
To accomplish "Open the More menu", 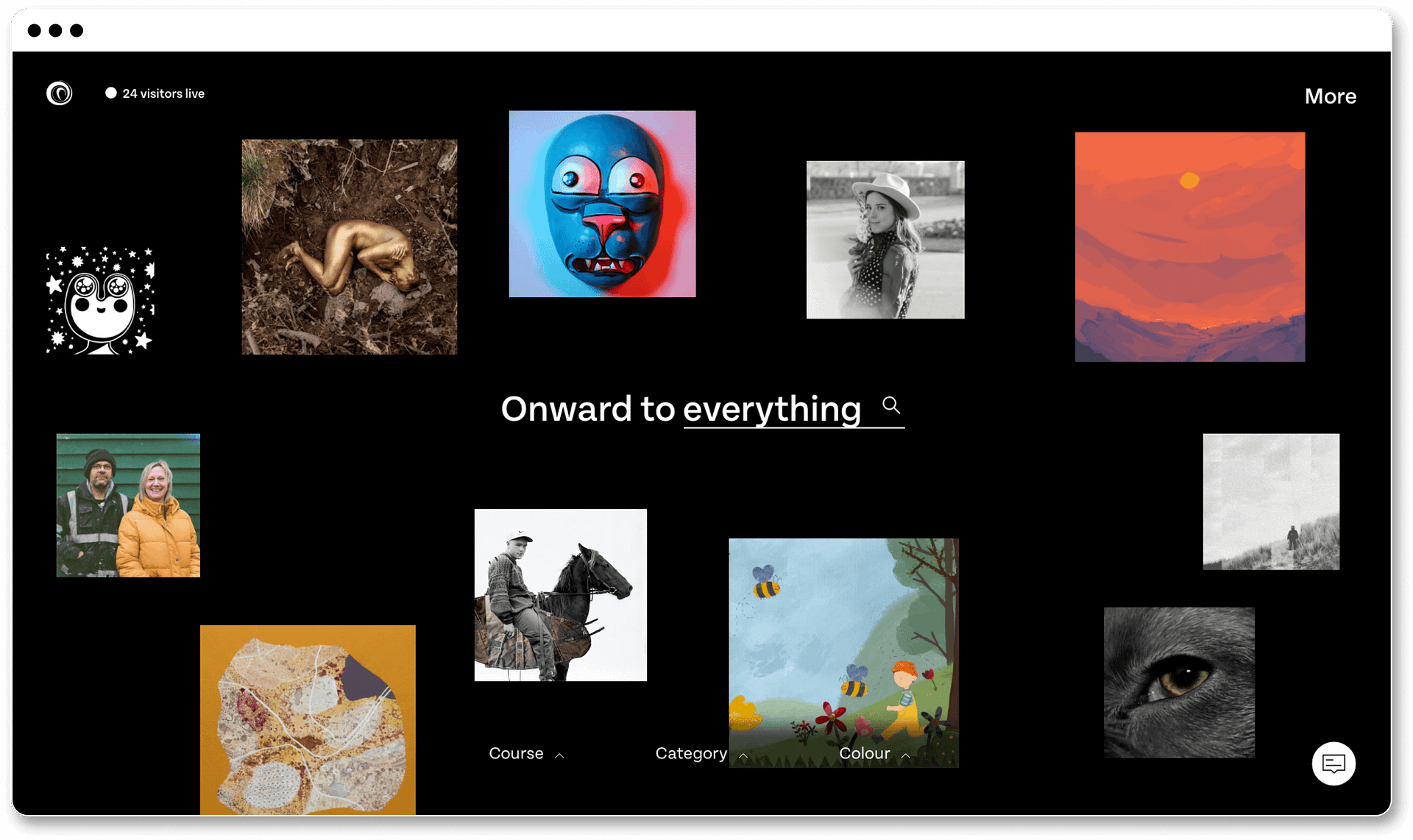I will click(x=1330, y=96).
